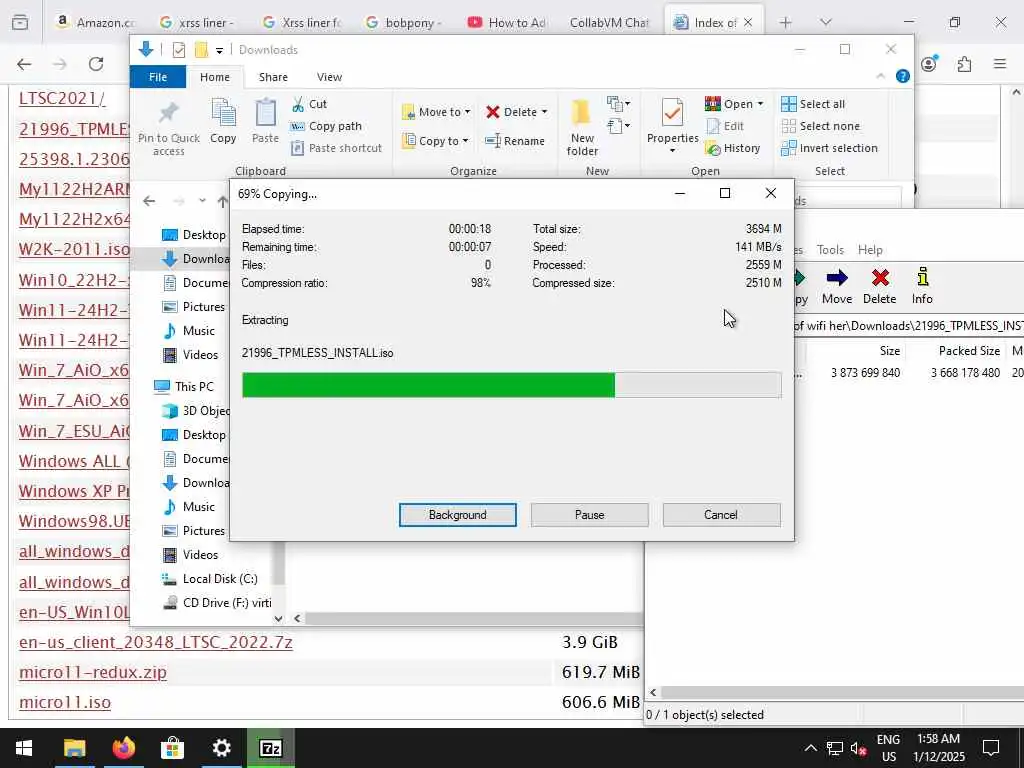Click Paste shortcut in ribbon
The image size is (1024, 768).
tap(336, 148)
